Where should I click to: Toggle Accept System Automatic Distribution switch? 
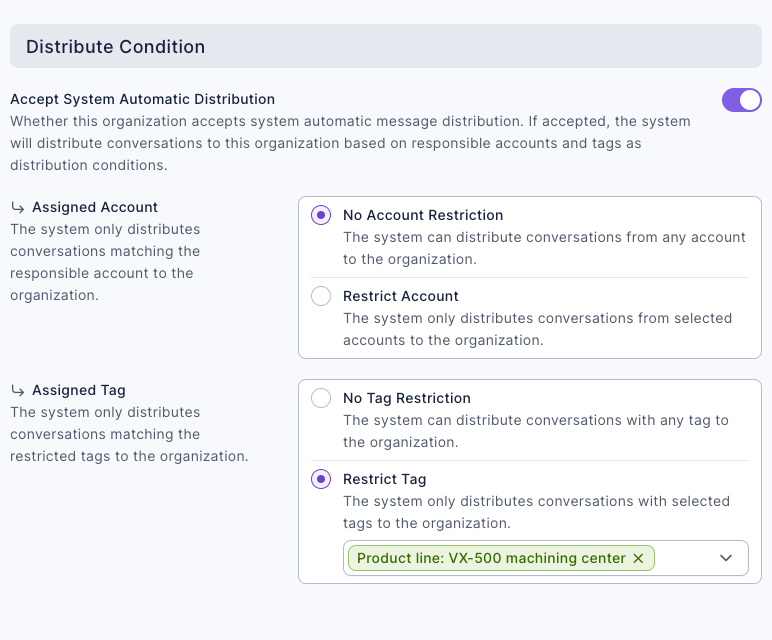pos(741,100)
